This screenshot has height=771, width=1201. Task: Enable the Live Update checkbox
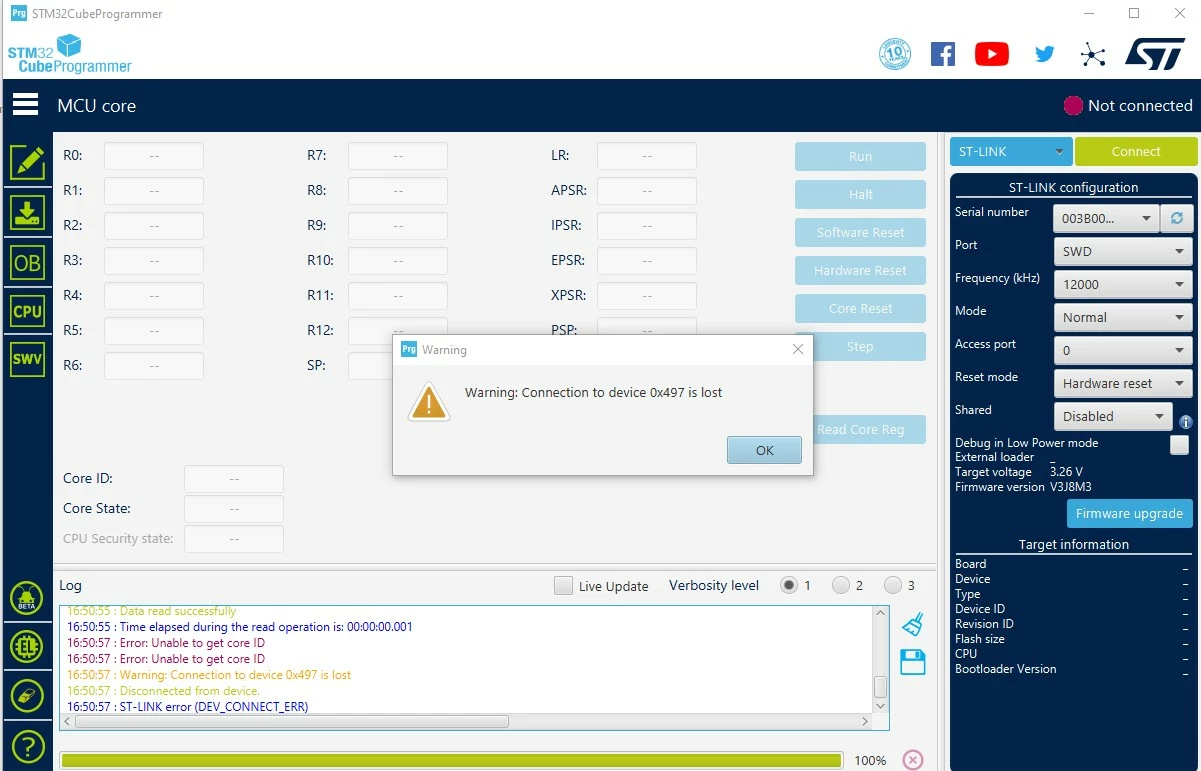(x=564, y=586)
